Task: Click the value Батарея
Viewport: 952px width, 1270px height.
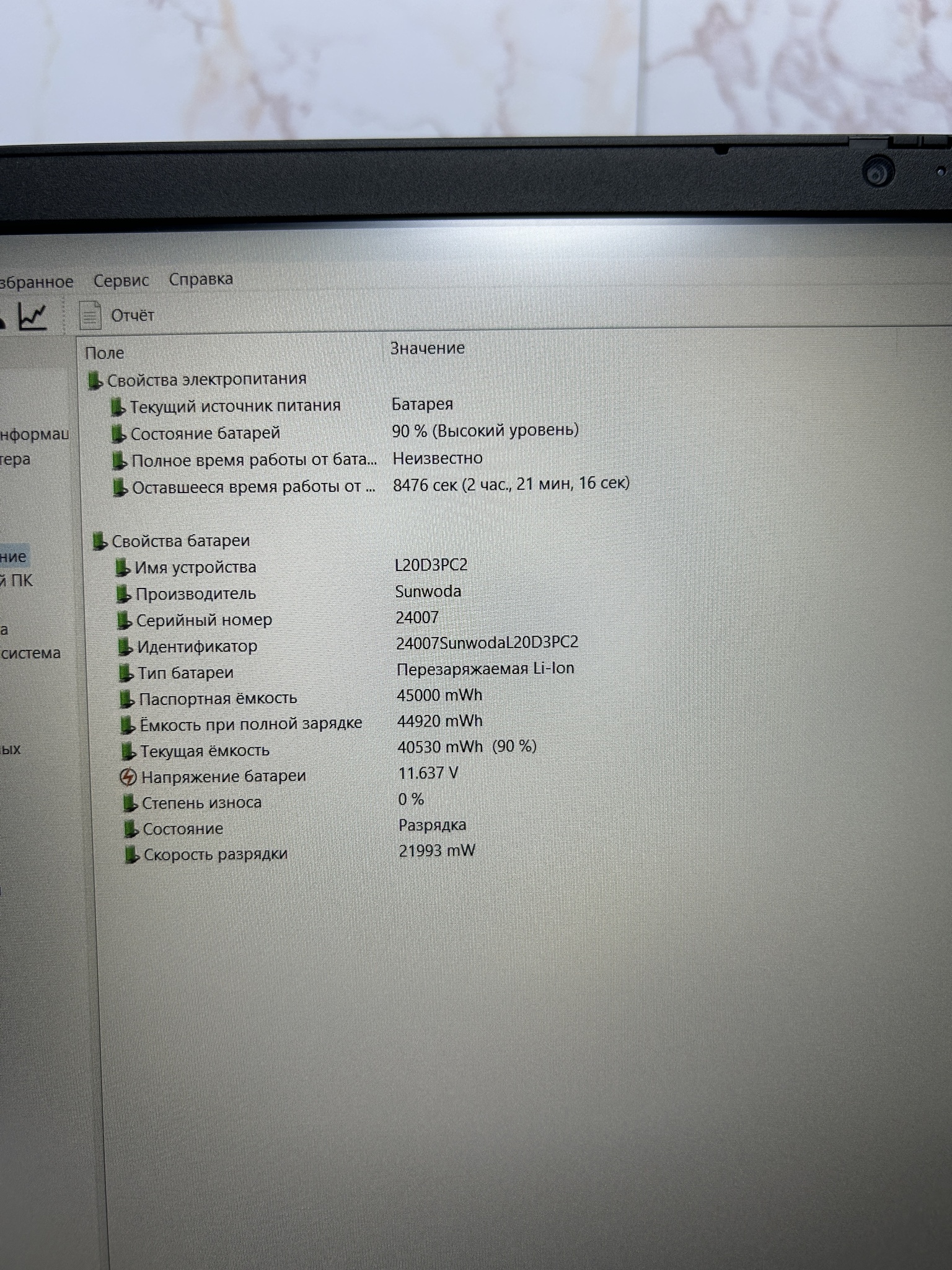Action: coord(422,404)
